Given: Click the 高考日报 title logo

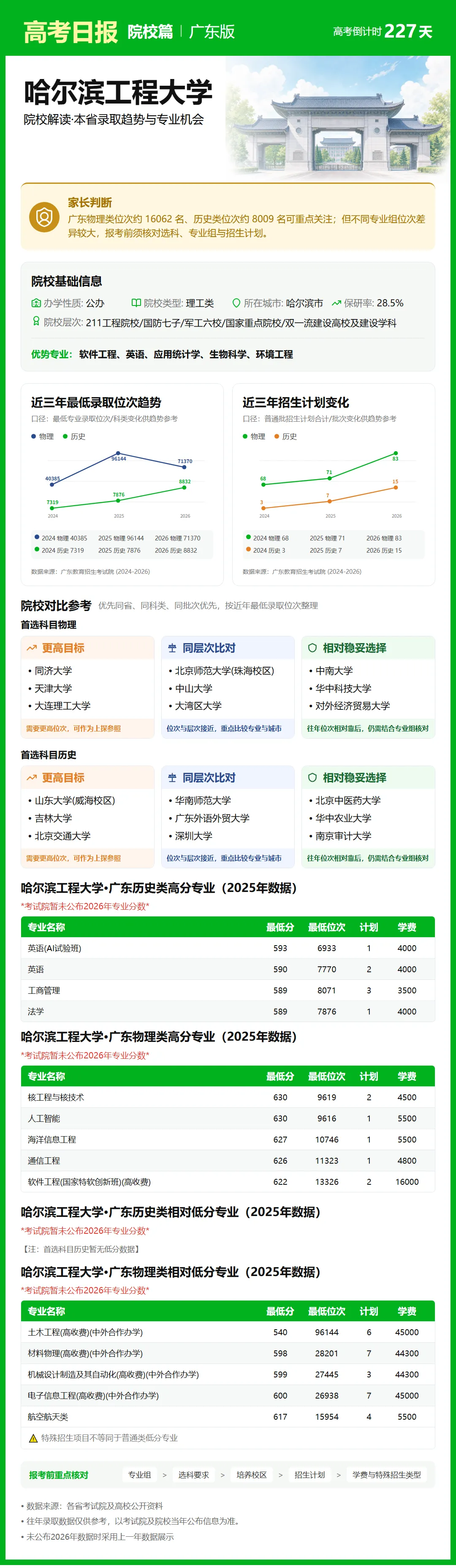Looking at the screenshot, I should 71,32.
